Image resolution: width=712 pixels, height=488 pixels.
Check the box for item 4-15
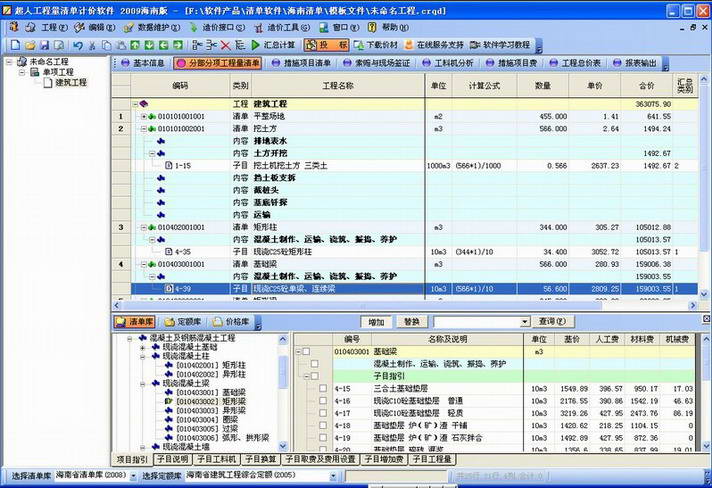pos(322,388)
